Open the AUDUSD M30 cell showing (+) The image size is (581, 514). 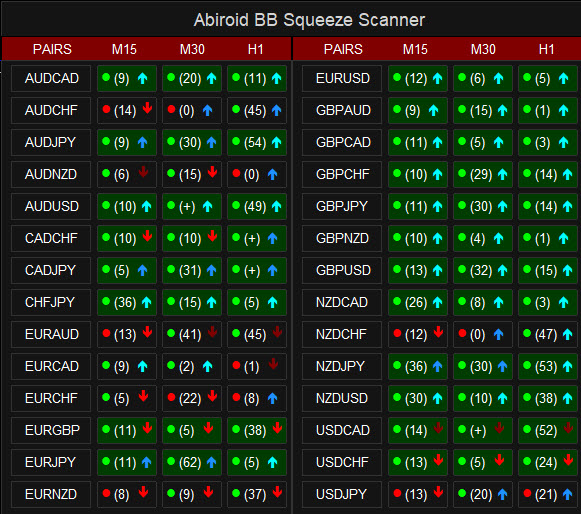[192, 206]
